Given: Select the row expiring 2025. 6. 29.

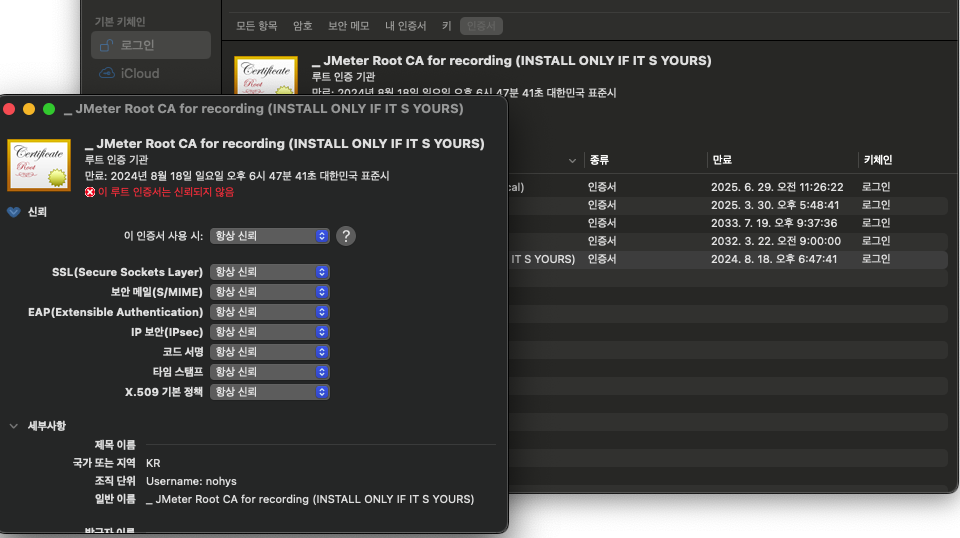Looking at the screenshot, I should (729, 187).
